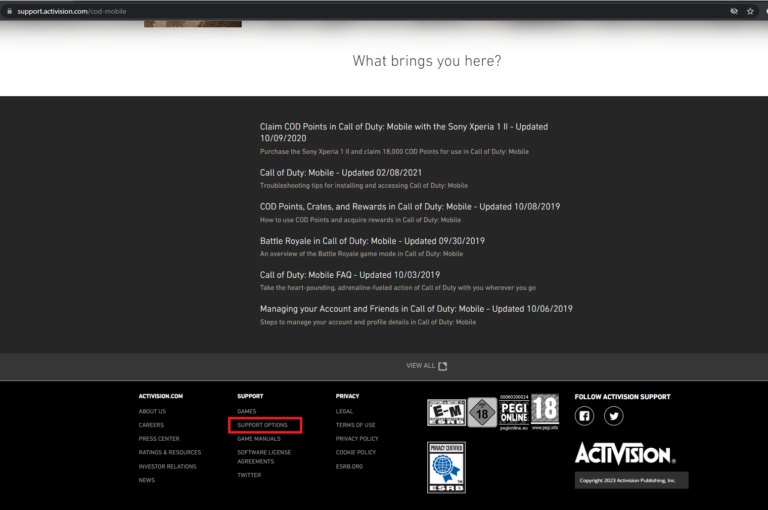Click the What brings you here? heading

[x=427, y=61]
